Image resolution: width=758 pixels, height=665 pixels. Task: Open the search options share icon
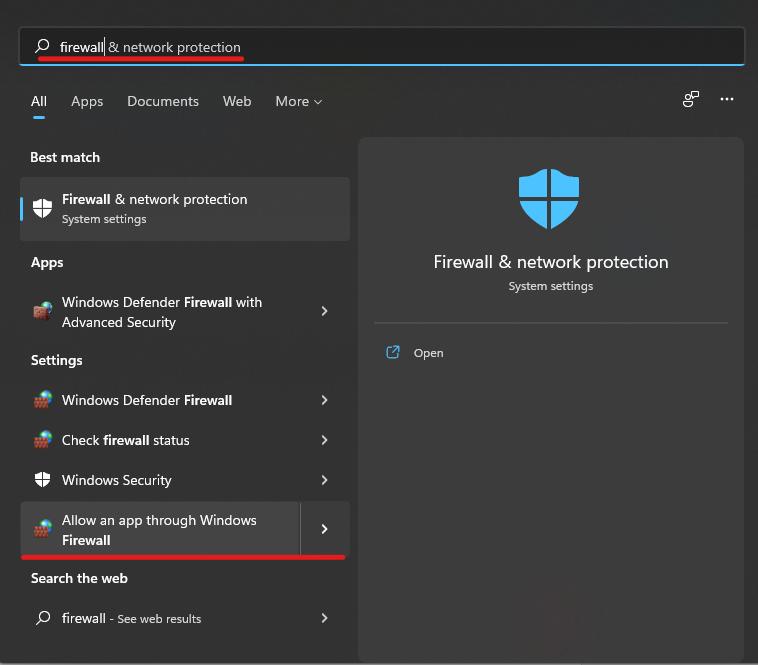(690, 100)
